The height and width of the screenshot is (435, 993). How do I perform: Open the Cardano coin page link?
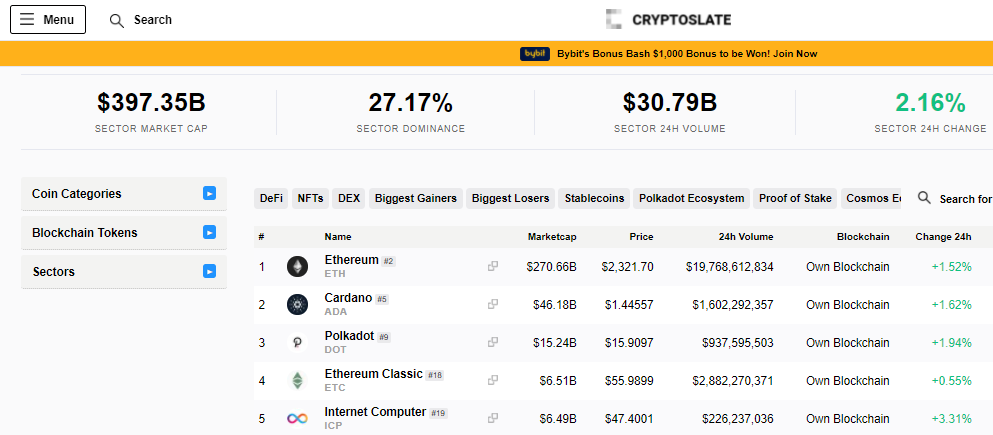(348, 298)
